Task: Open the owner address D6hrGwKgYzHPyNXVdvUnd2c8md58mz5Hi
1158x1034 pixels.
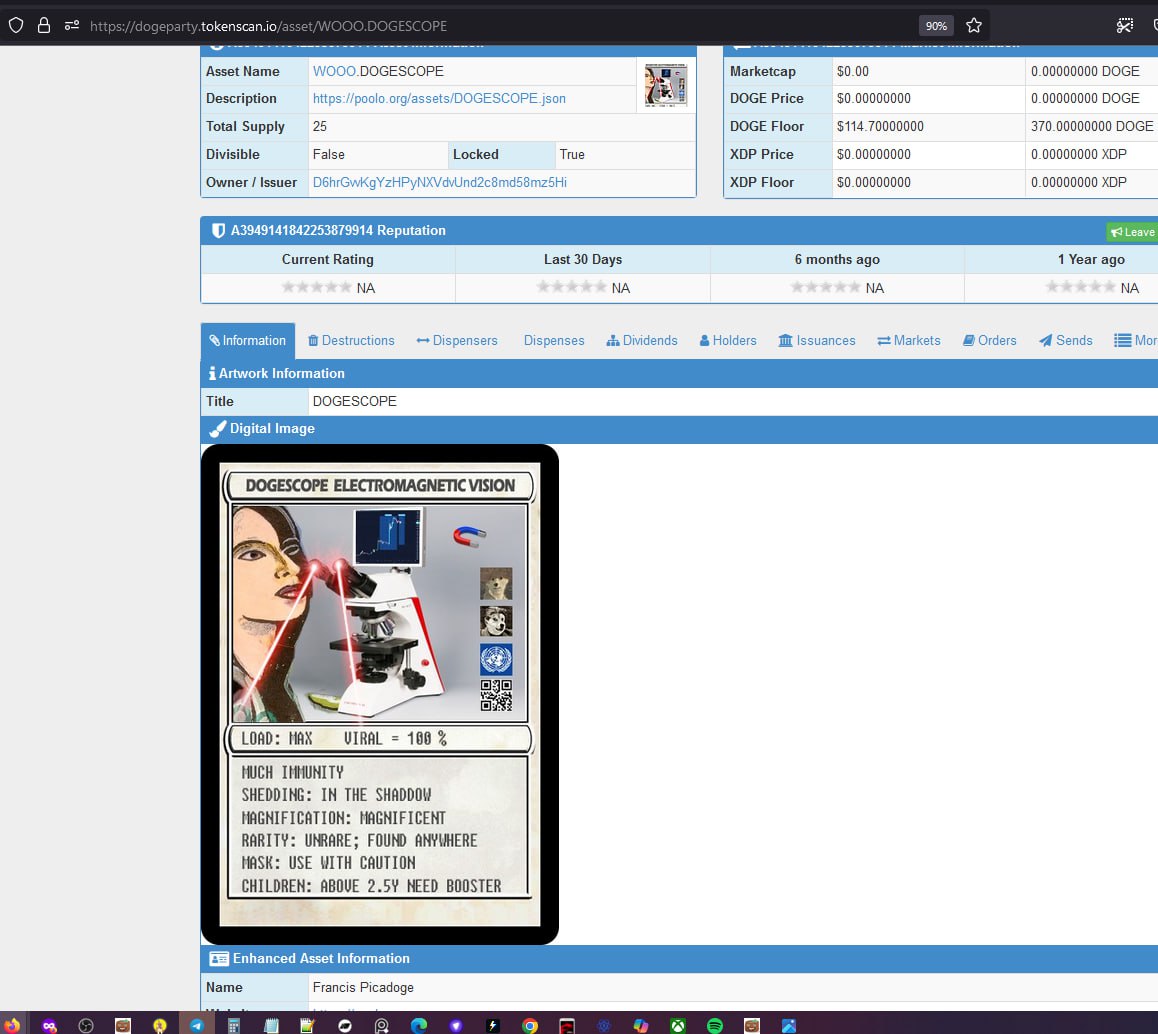Action: 440,182
